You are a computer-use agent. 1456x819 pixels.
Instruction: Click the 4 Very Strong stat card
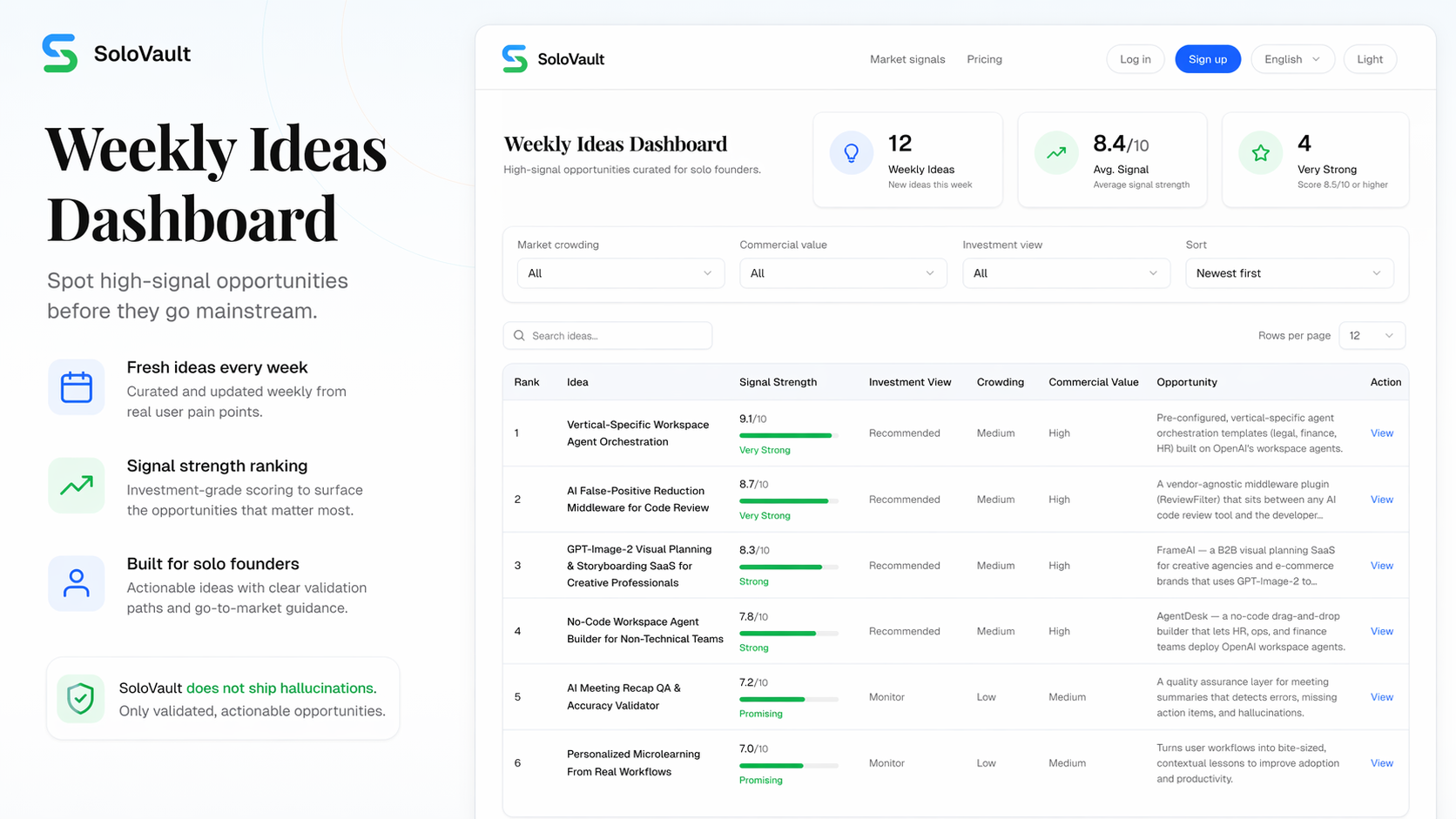(x=1315, y=160)
